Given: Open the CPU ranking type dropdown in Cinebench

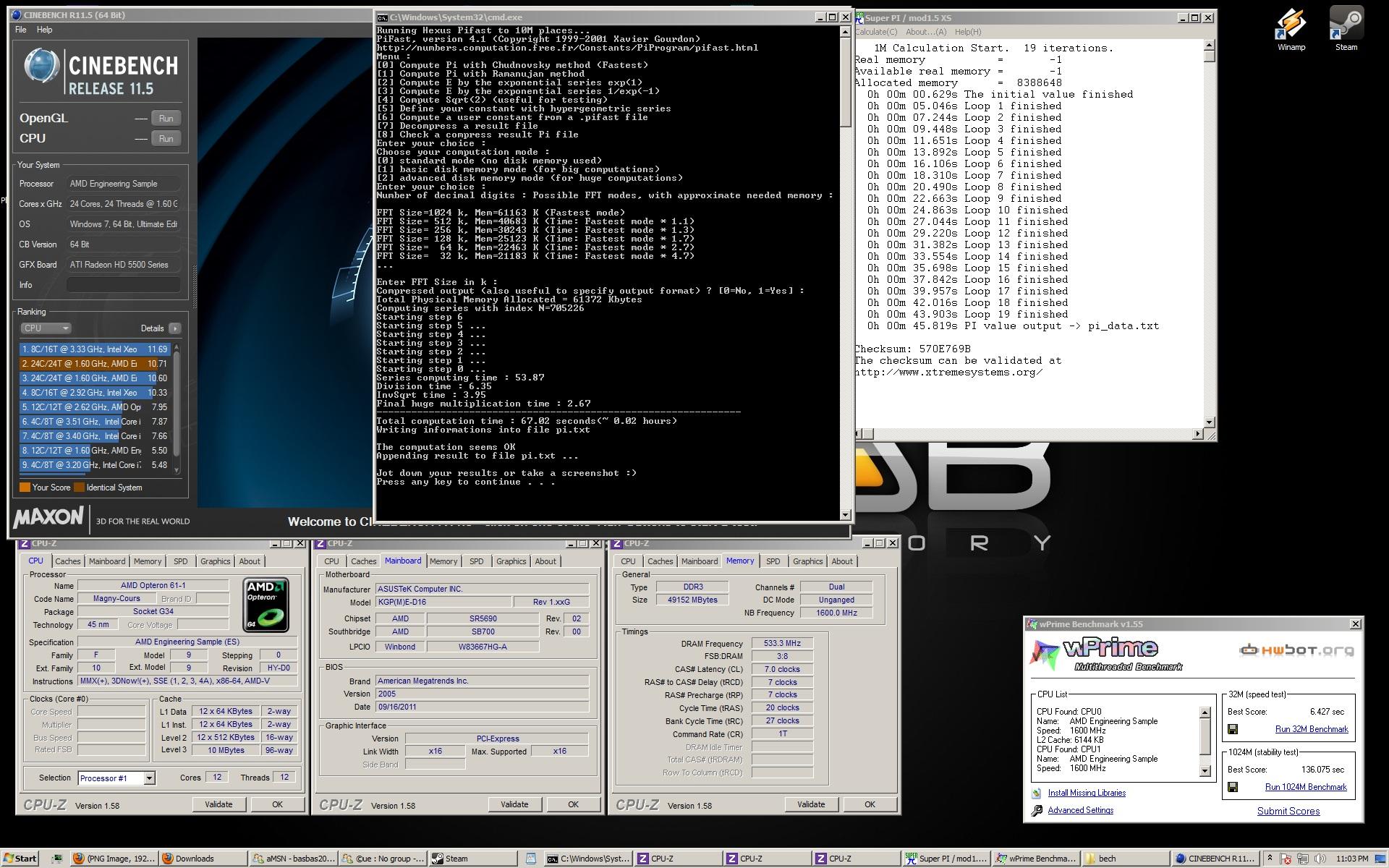Looking at the screenshot, I should (46, 328).
